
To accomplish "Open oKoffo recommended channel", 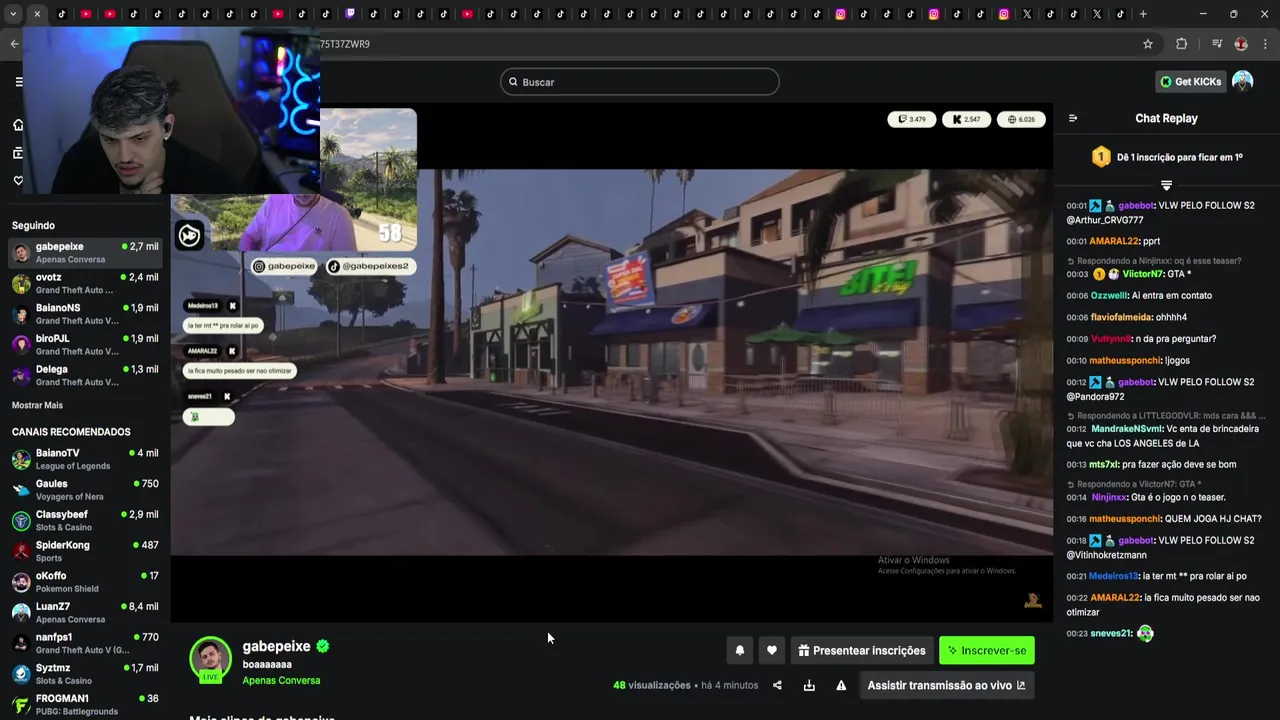I will point(85,582).
